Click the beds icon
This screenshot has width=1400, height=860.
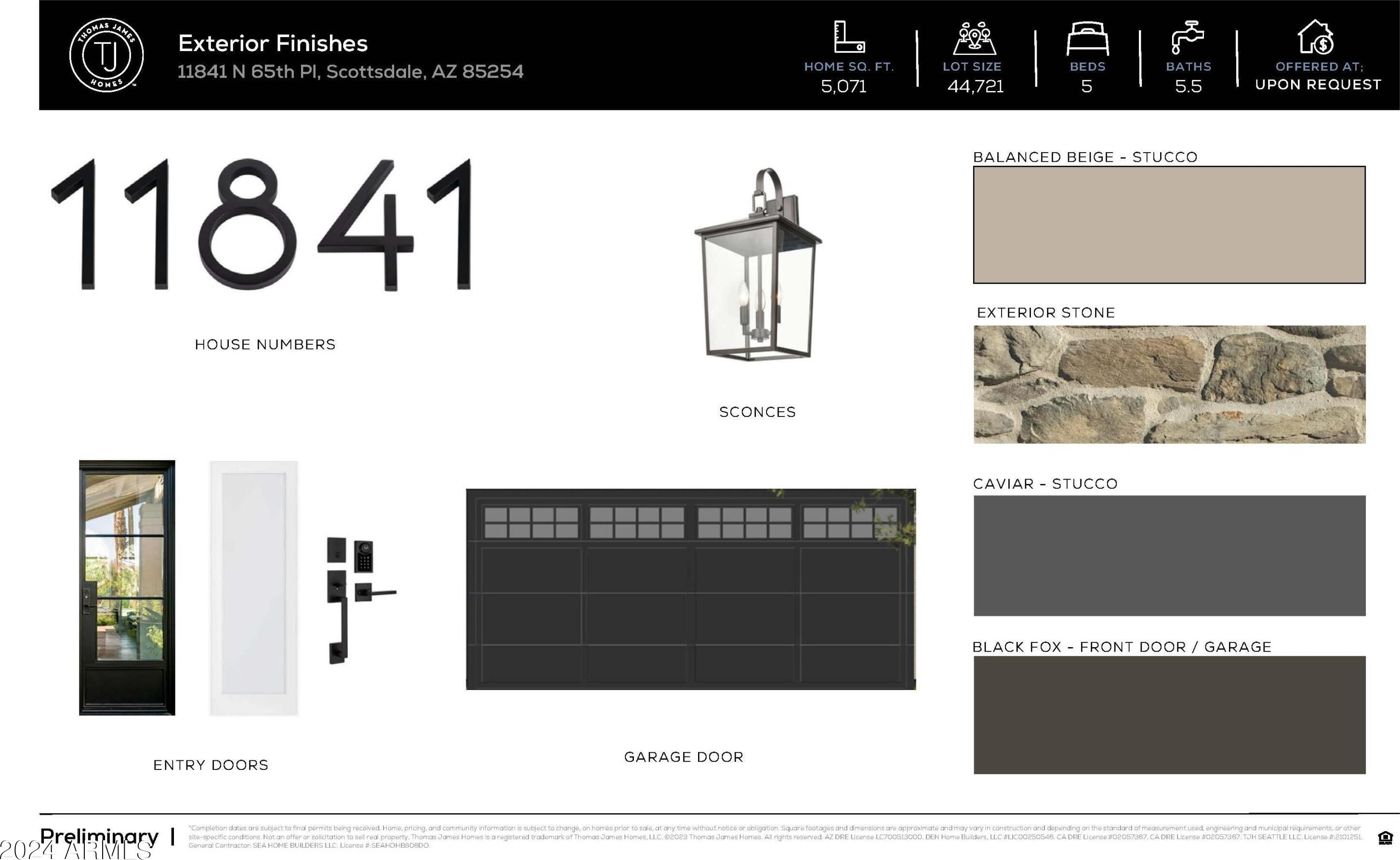click(x=1087, y=39)
